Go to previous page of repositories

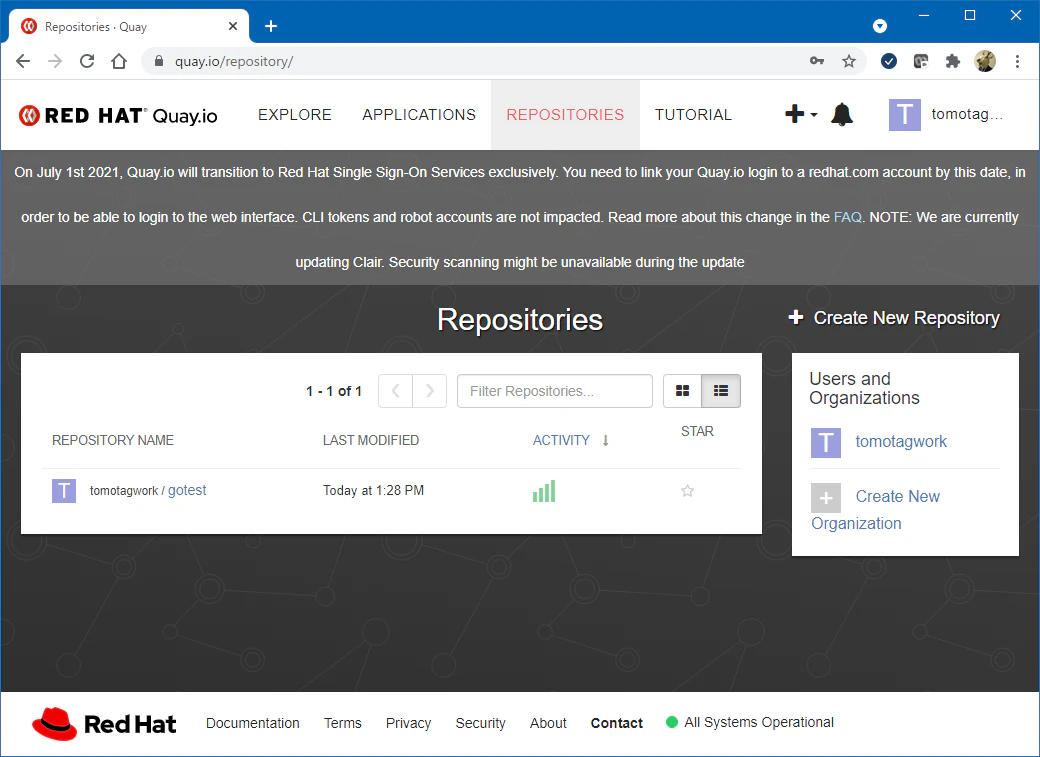point(396,391)
